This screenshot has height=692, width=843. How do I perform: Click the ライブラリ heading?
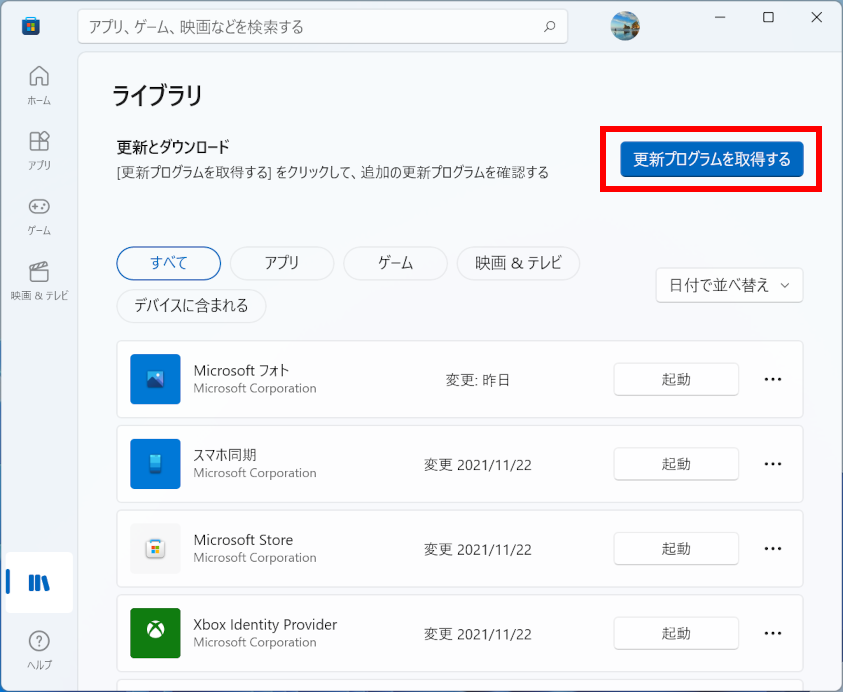point(157,96)
